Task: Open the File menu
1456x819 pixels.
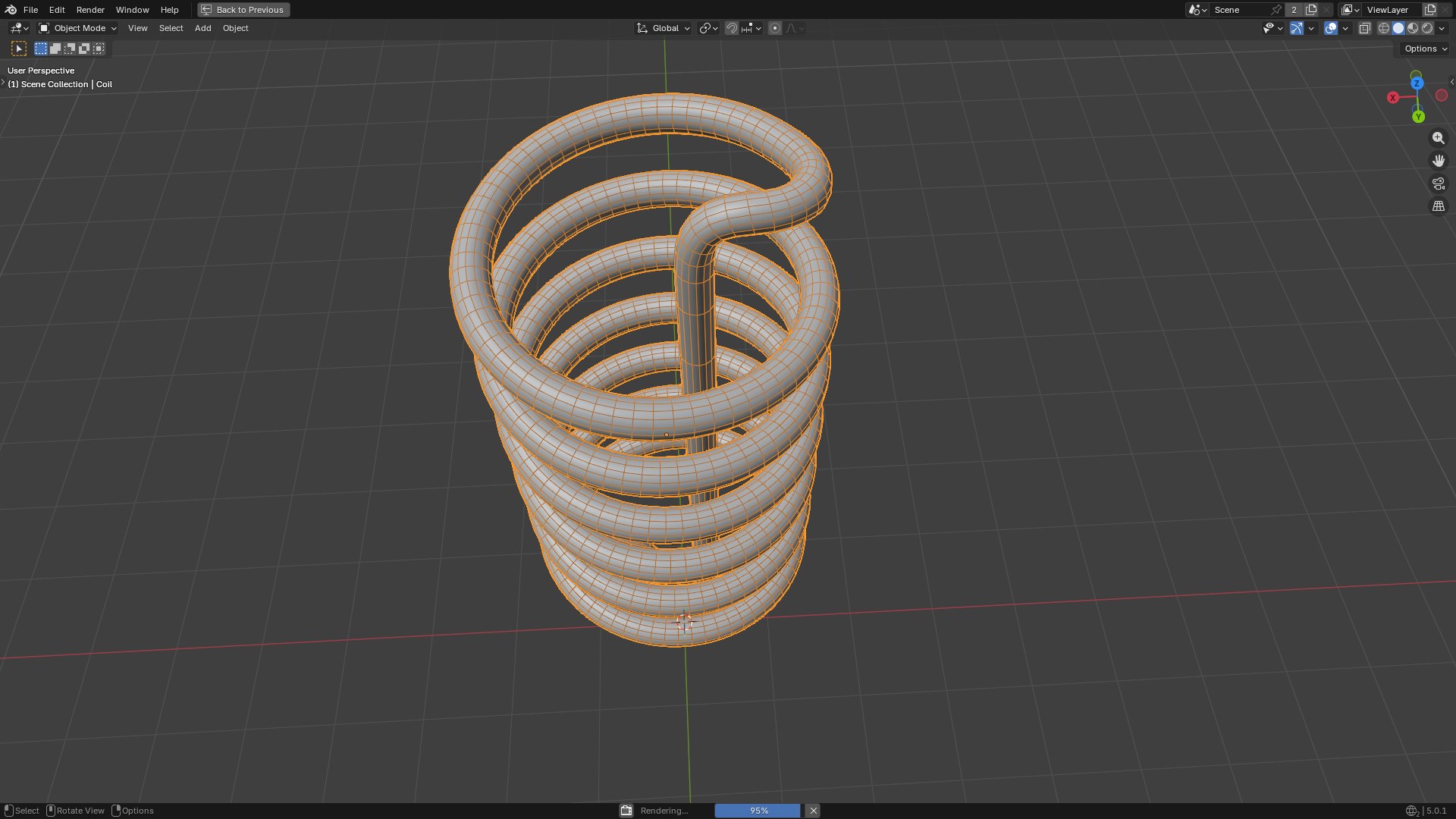Action: pos(30,10)
